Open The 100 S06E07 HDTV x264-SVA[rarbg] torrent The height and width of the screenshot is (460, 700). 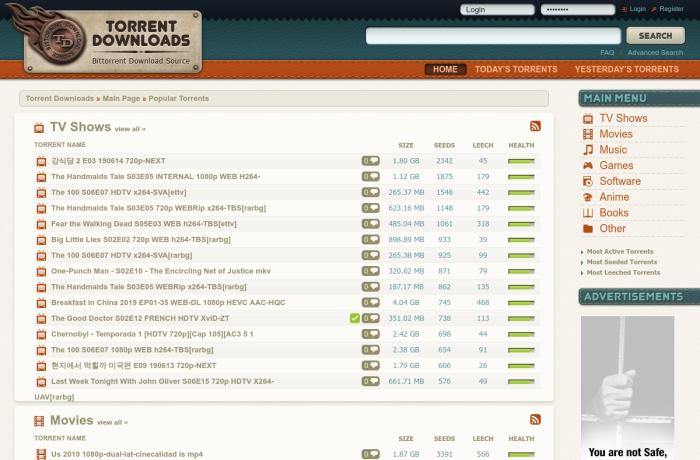pos(121,255)
